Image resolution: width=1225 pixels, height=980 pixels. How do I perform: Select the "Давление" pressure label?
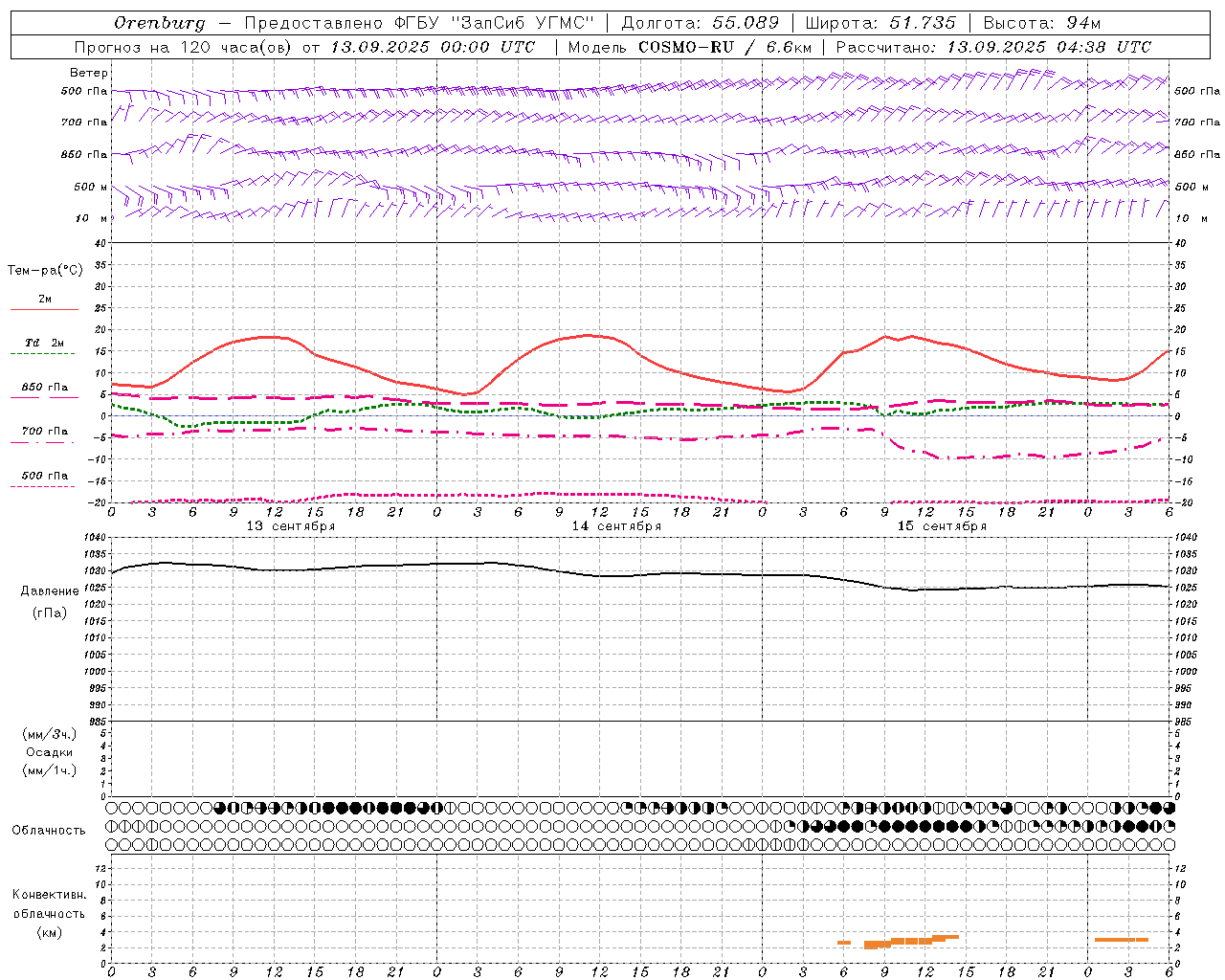[50, 590]
